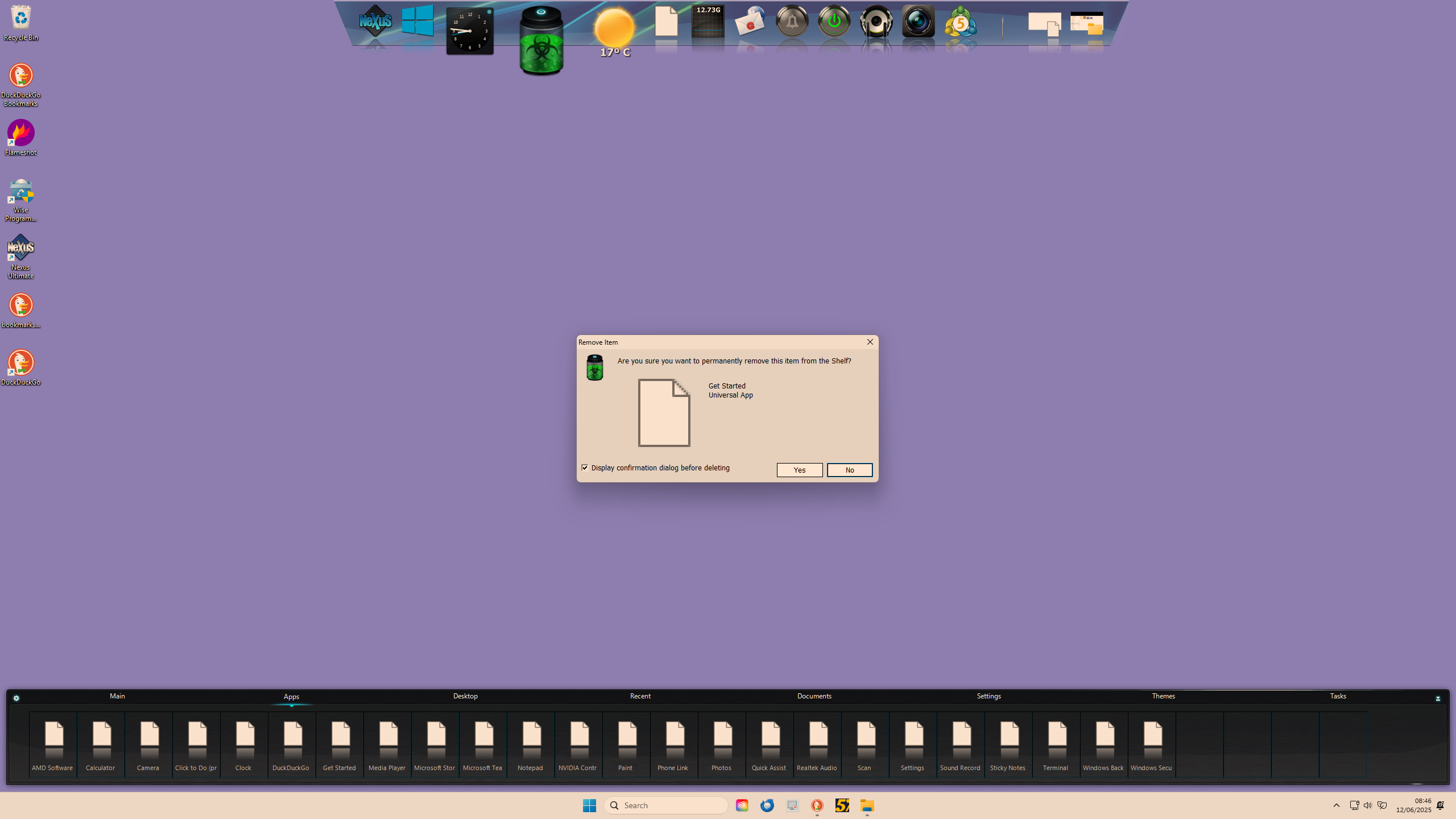Switch to the Themes shelf tab
This screenshot has height=819, width=1456.
1163,696
